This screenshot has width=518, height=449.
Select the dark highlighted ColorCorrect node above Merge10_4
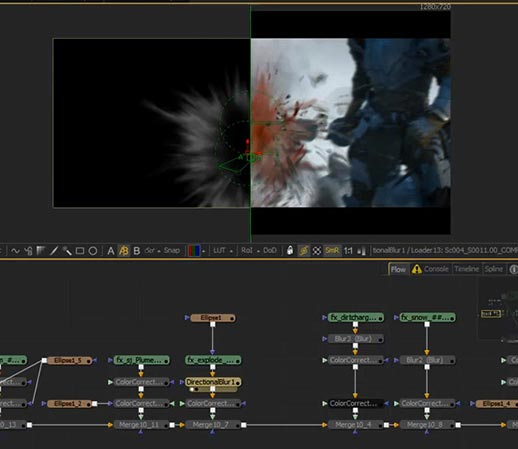point(356,404)
